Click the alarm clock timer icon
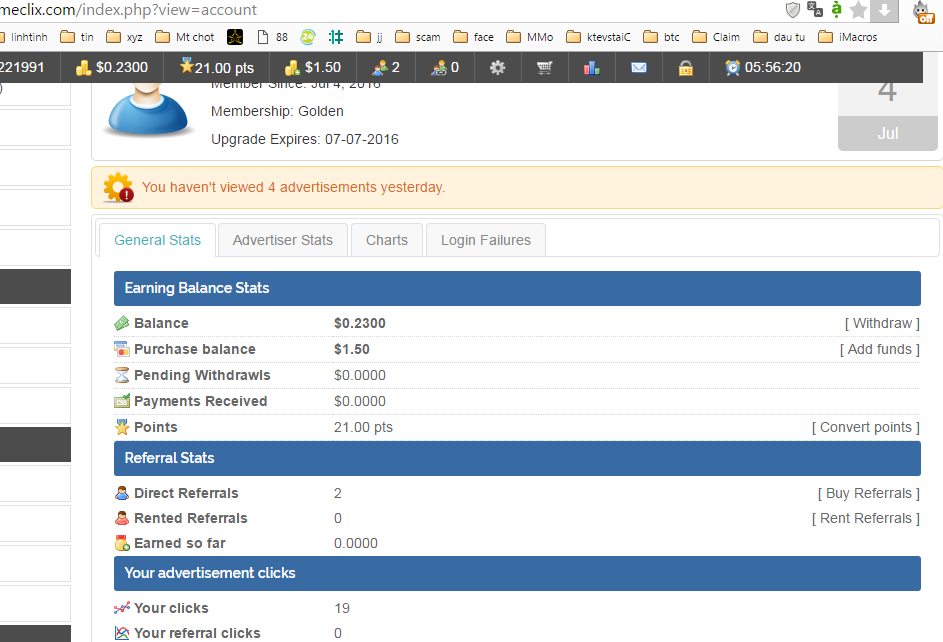Screen dimensions: 943x642 [733, 67]
